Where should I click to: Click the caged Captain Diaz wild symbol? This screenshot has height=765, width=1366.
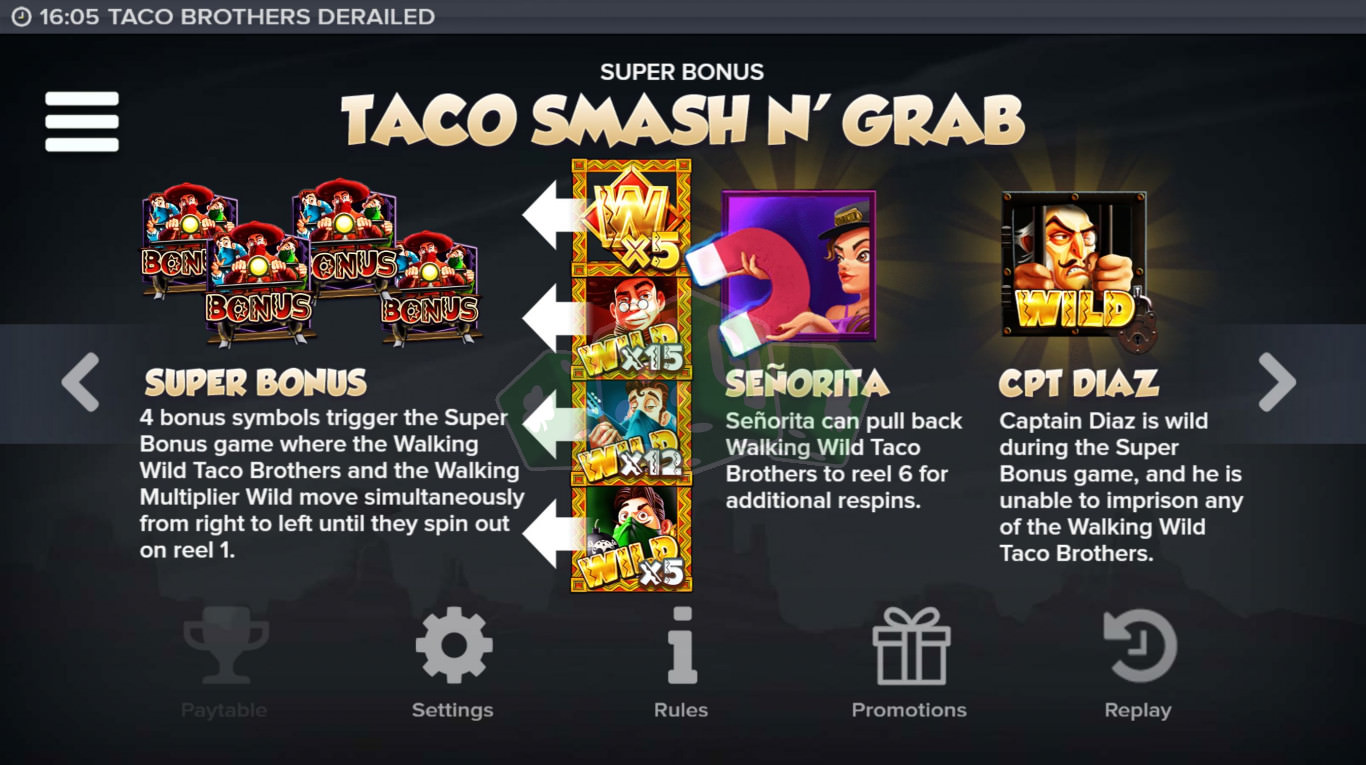(x=1076, y=268)
